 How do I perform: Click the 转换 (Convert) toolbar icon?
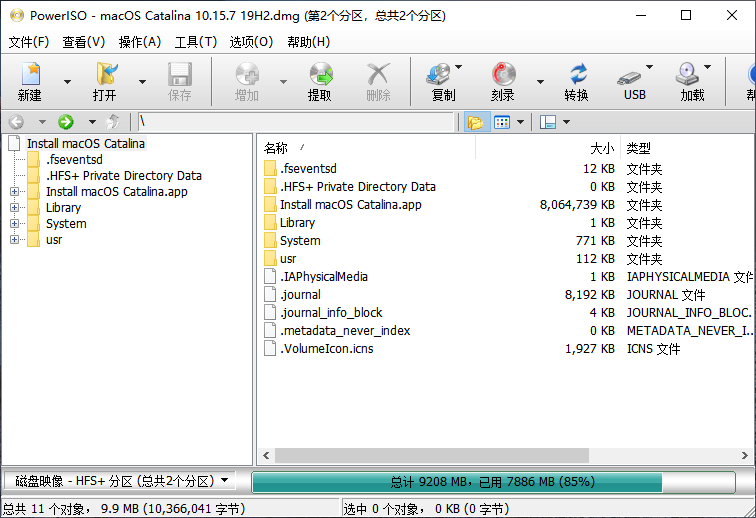point(577,81)
